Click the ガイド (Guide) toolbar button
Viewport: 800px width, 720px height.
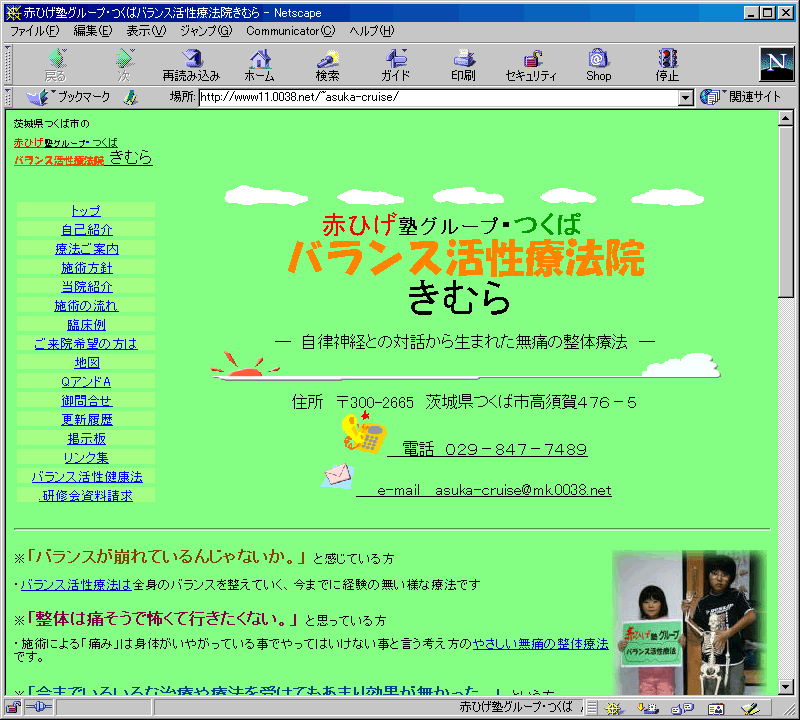pyautogui.click(x=395, y=65)
